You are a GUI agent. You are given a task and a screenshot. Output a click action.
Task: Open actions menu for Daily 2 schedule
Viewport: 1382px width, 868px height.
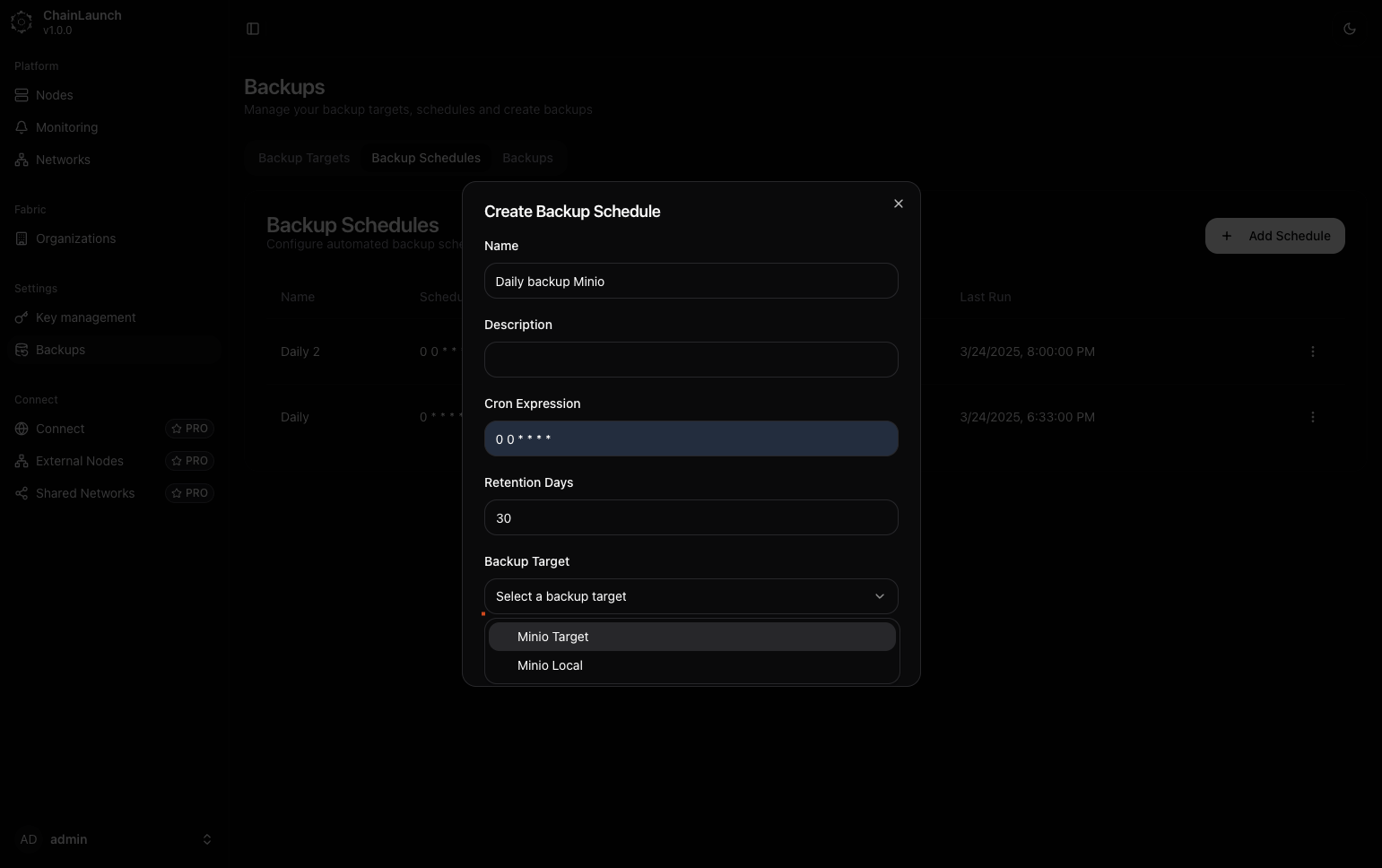[x=1312, y=352]
